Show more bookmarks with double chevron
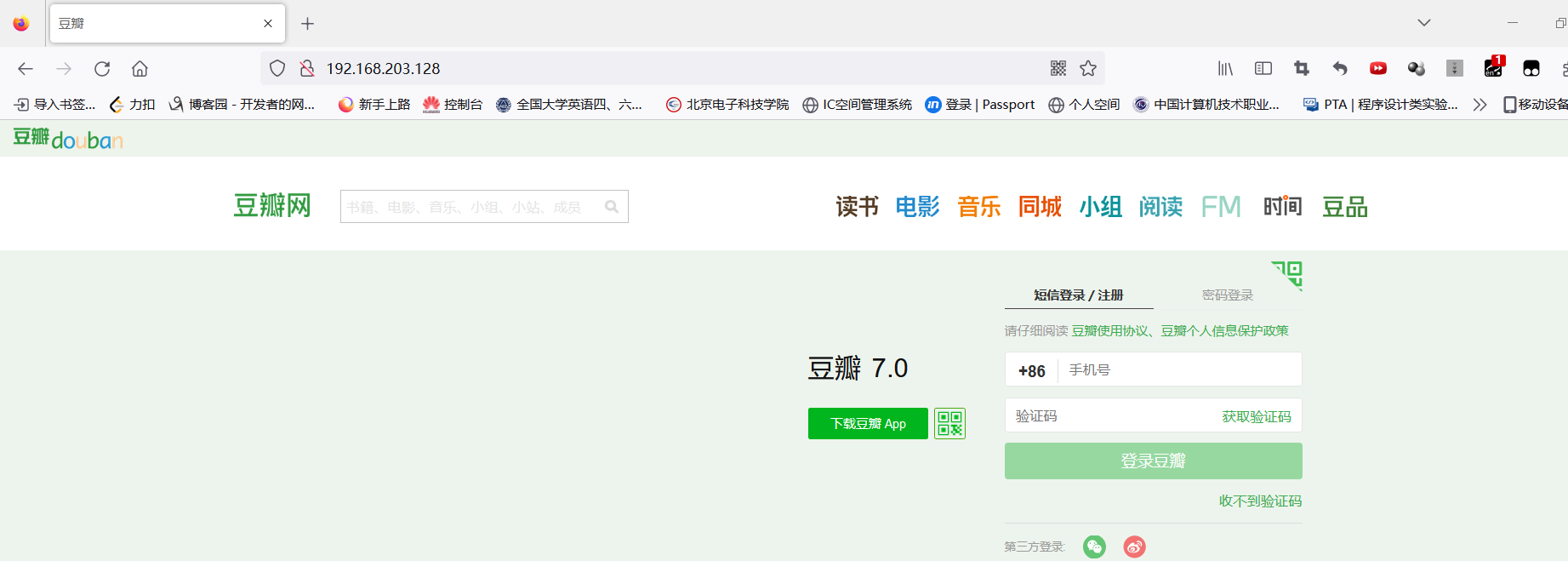 (x=1480, y=105)
